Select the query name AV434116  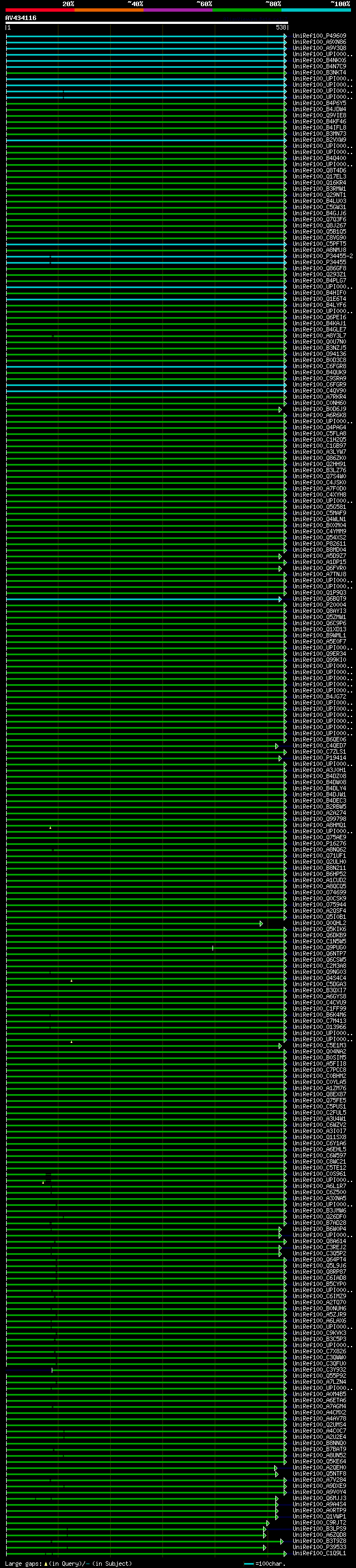click(x=21, y=18)
